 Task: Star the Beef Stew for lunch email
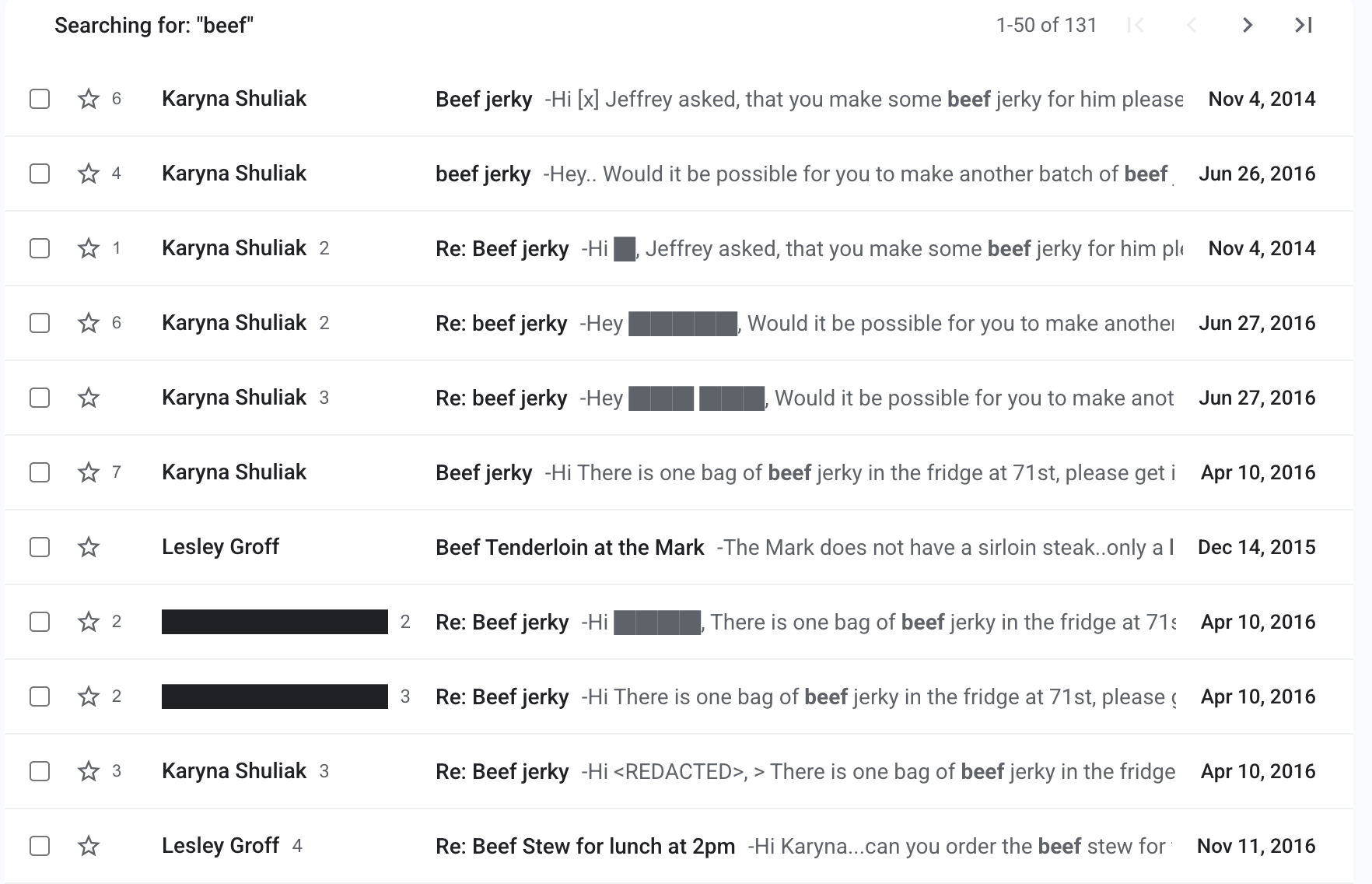[x=89, y=846]
